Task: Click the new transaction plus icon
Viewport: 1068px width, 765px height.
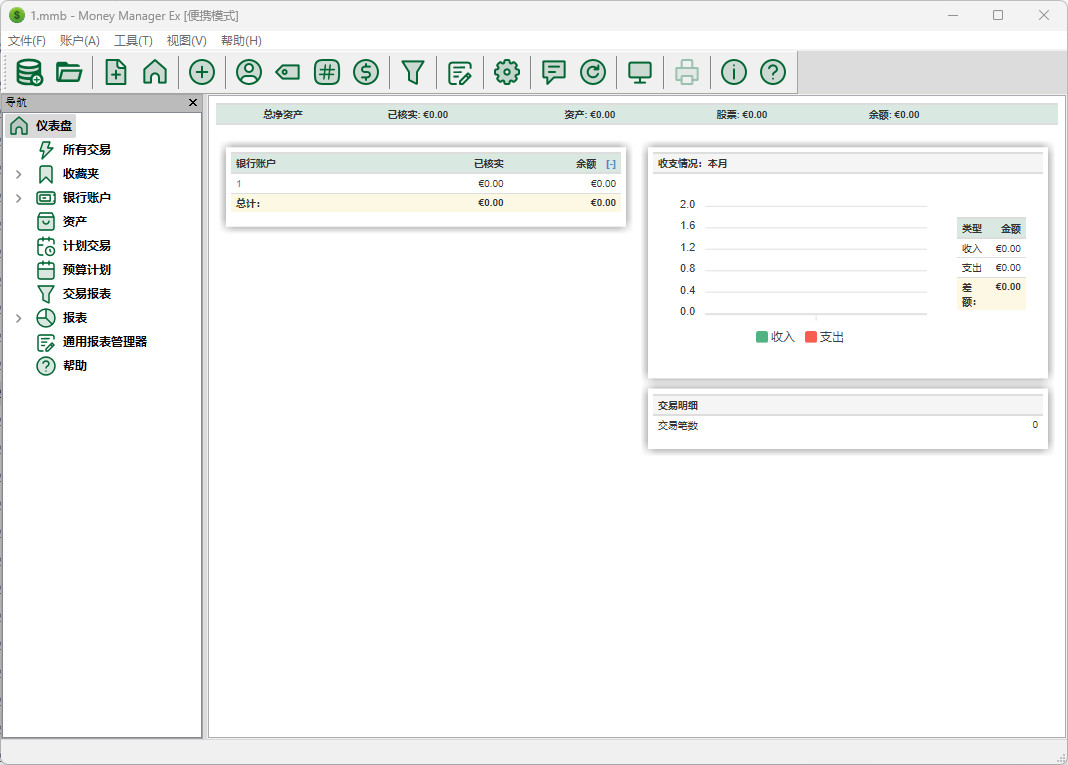Action: point(202,72)
